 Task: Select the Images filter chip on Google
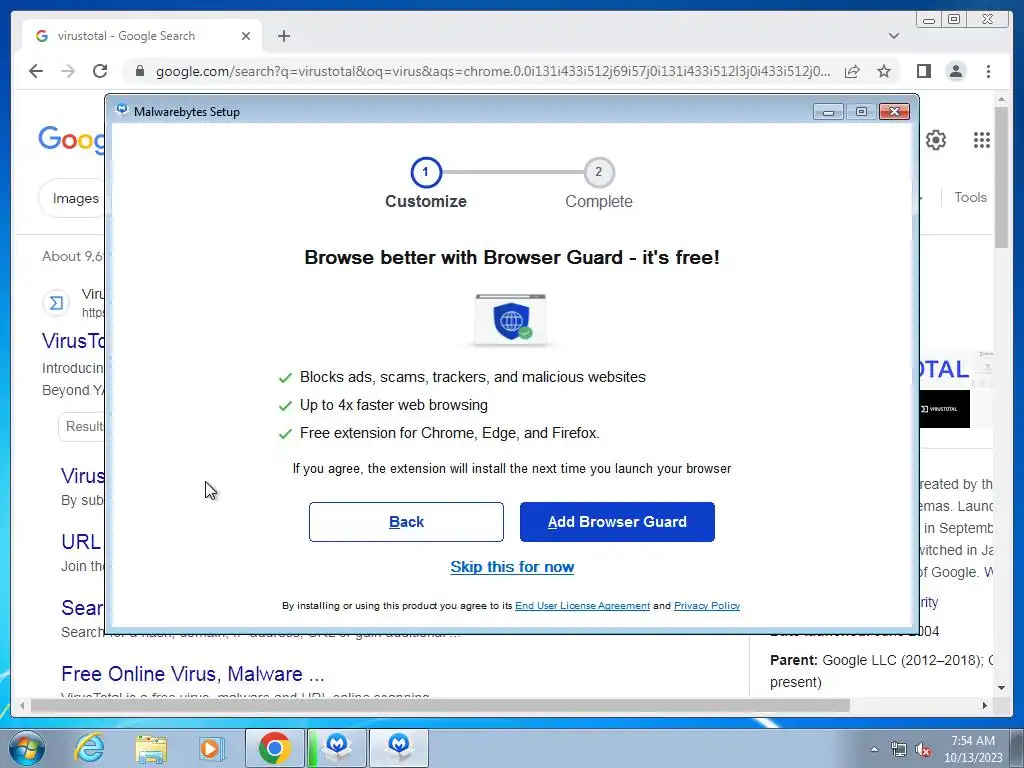[73, 198]
